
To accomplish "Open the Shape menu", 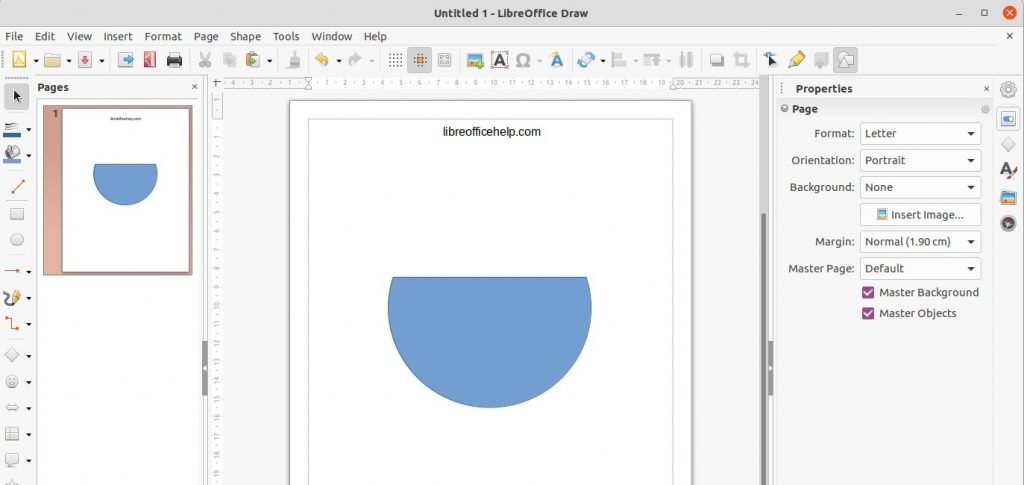I will coord(246,37).
